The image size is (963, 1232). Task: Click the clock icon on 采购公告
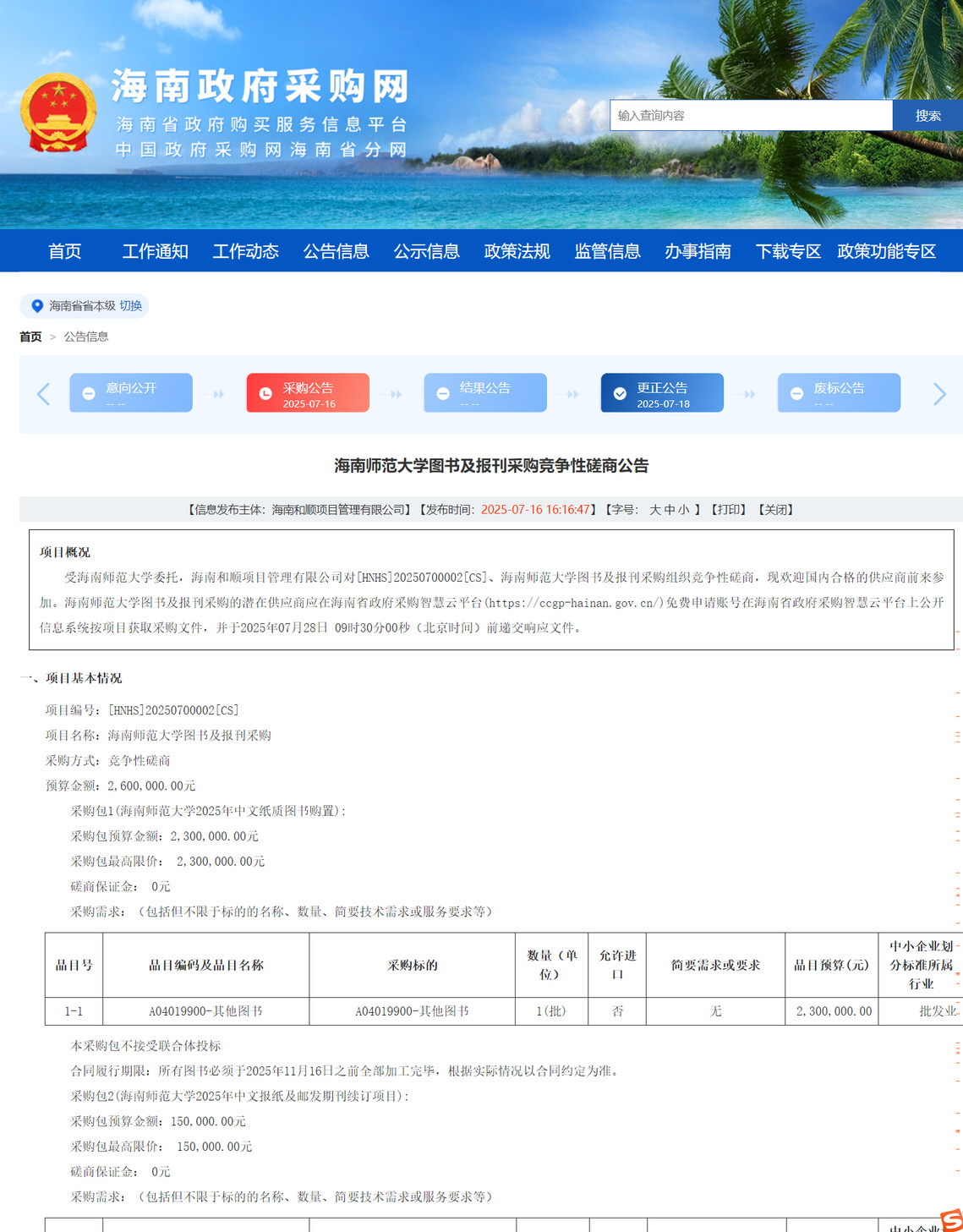265,394
